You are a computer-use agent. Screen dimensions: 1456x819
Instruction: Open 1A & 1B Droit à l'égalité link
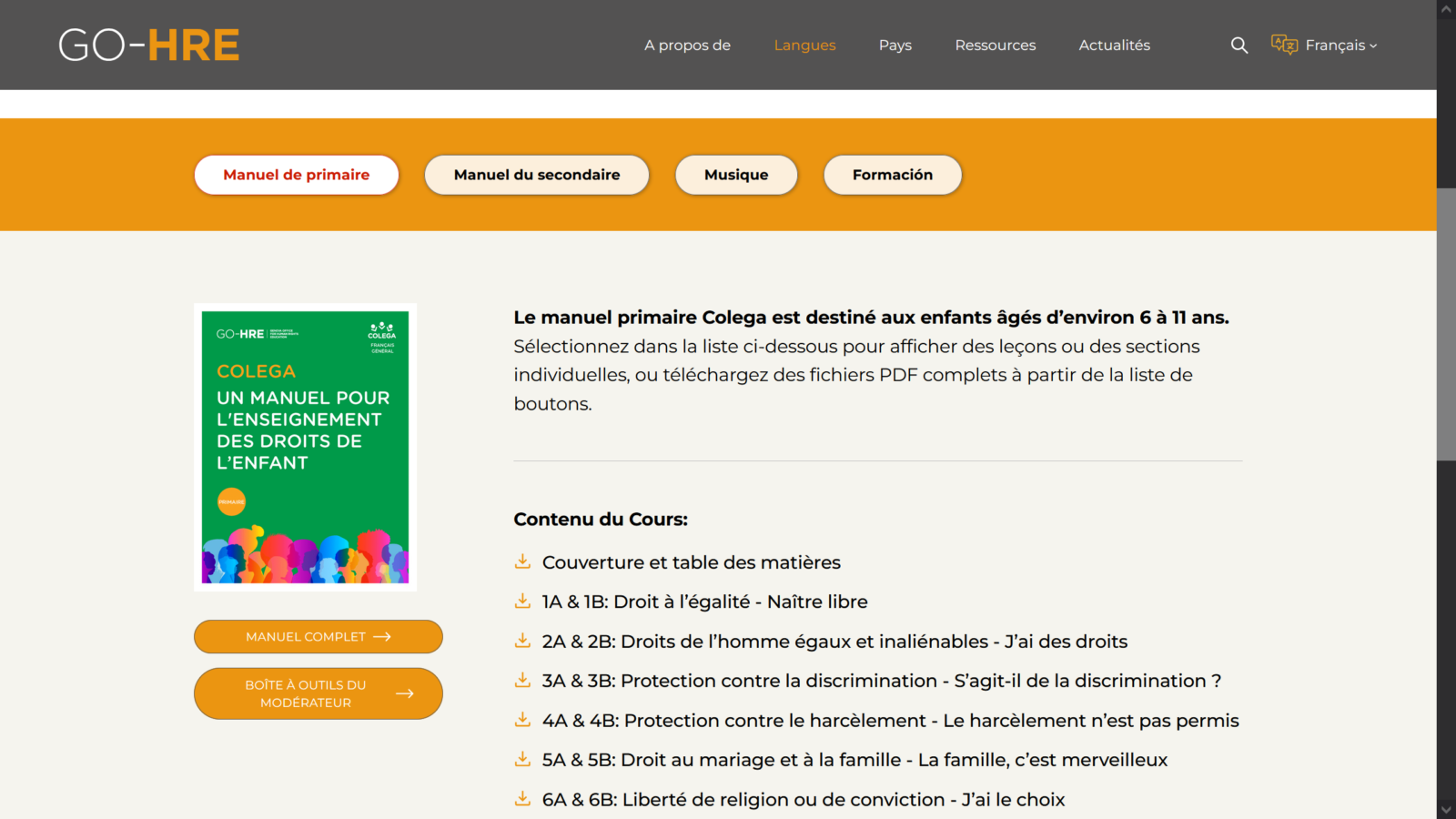[705, 602]
